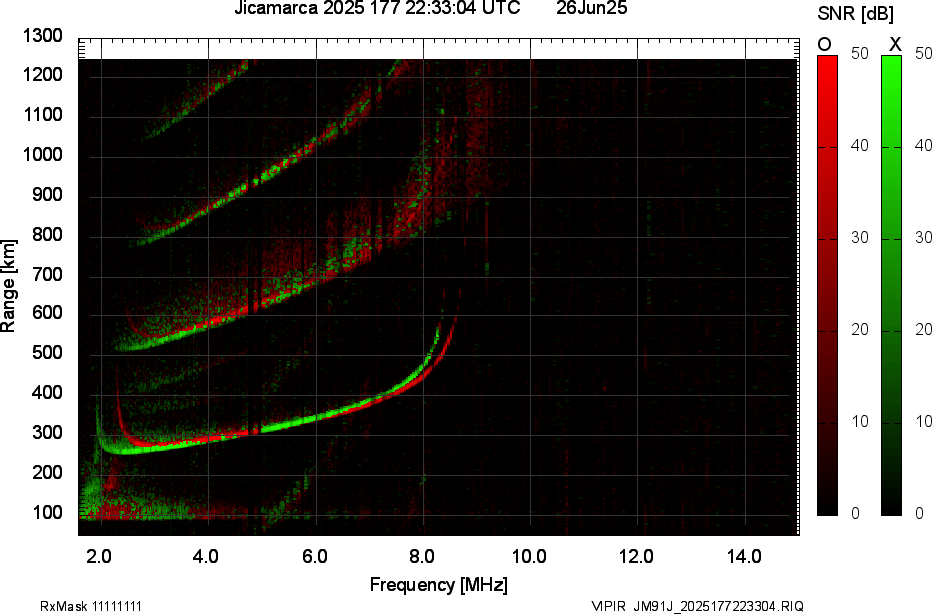This screenshot has height=614, width=932.
Task: Click the '300' range tick label
Action: click(x=46, y=433)
